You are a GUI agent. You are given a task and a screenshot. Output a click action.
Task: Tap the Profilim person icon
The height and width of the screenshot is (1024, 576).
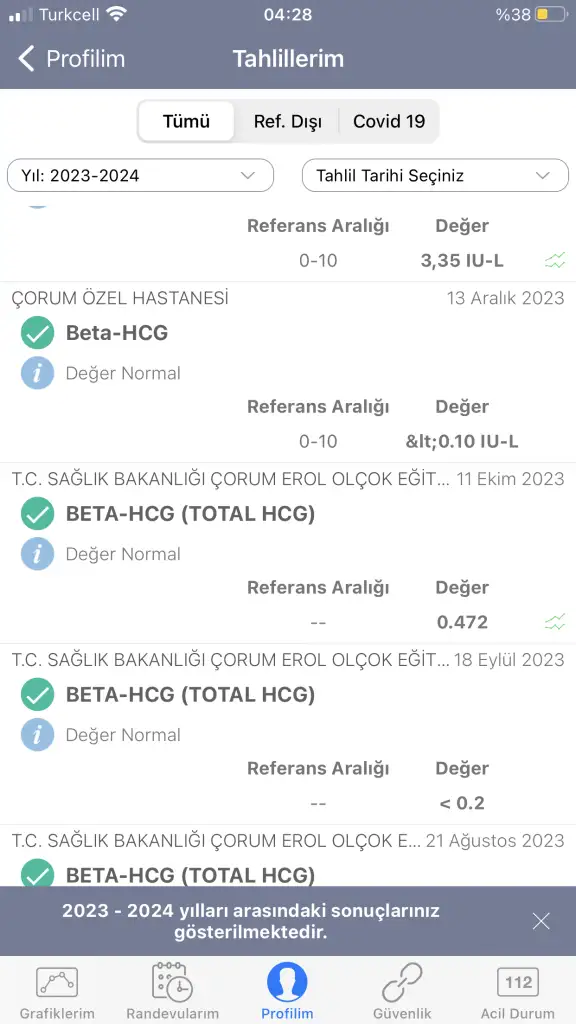287,982
